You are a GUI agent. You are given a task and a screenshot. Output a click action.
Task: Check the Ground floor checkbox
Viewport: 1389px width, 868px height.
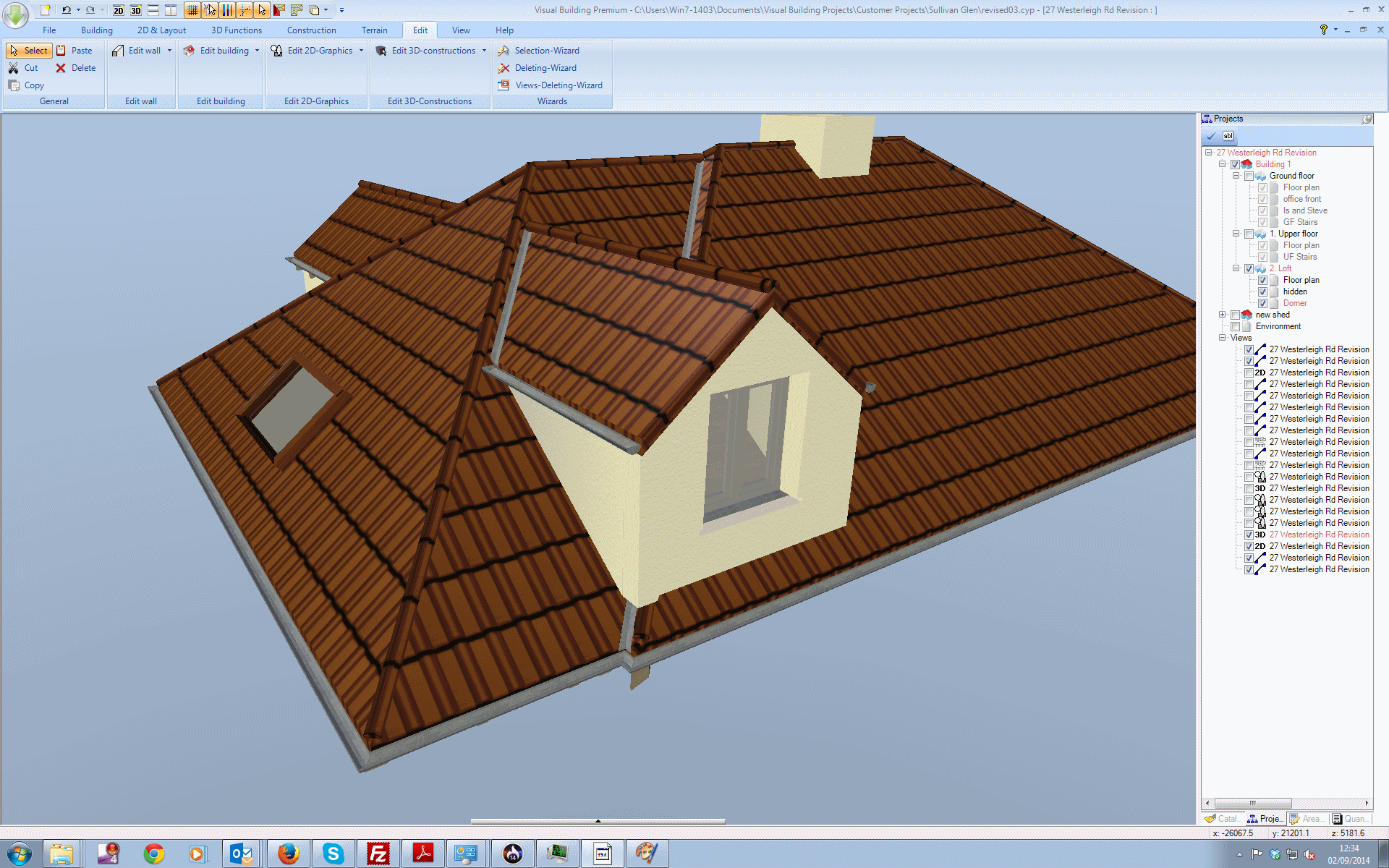click(x=1249, y=176)
